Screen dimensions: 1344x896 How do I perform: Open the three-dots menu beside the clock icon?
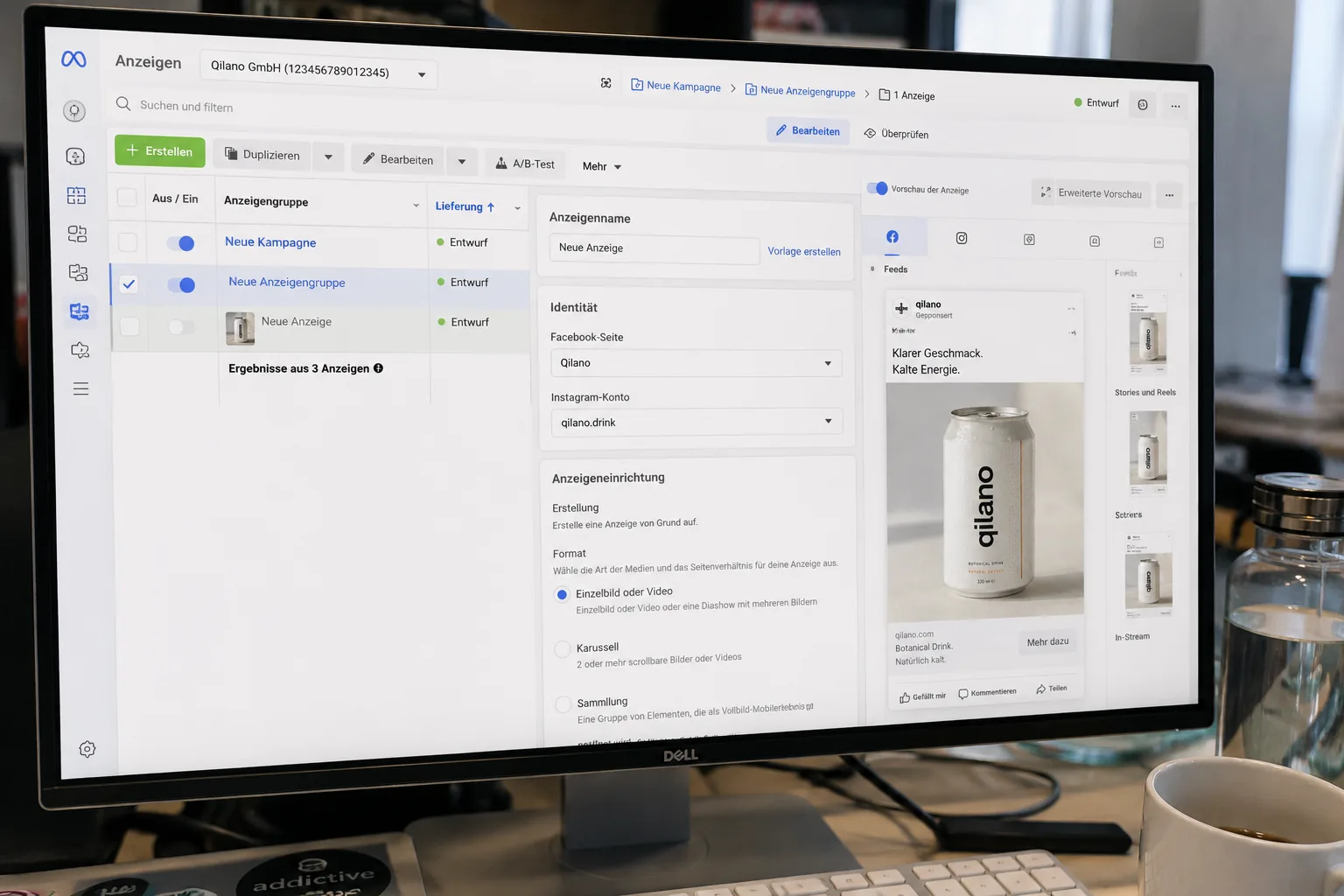[x=1175, y=107]
